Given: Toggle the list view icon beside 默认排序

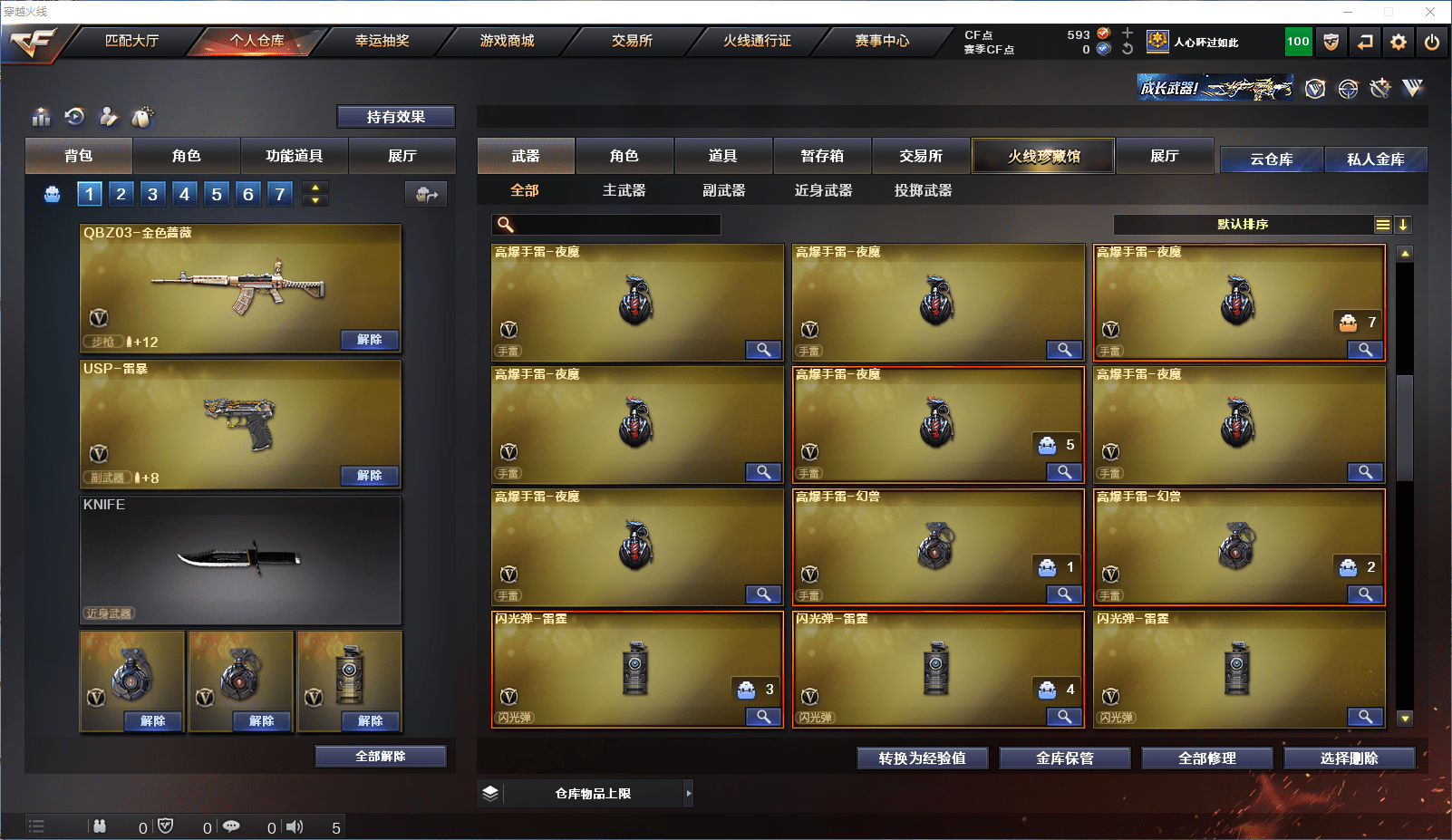Looking at the screenshot, I should point(1382,225).
